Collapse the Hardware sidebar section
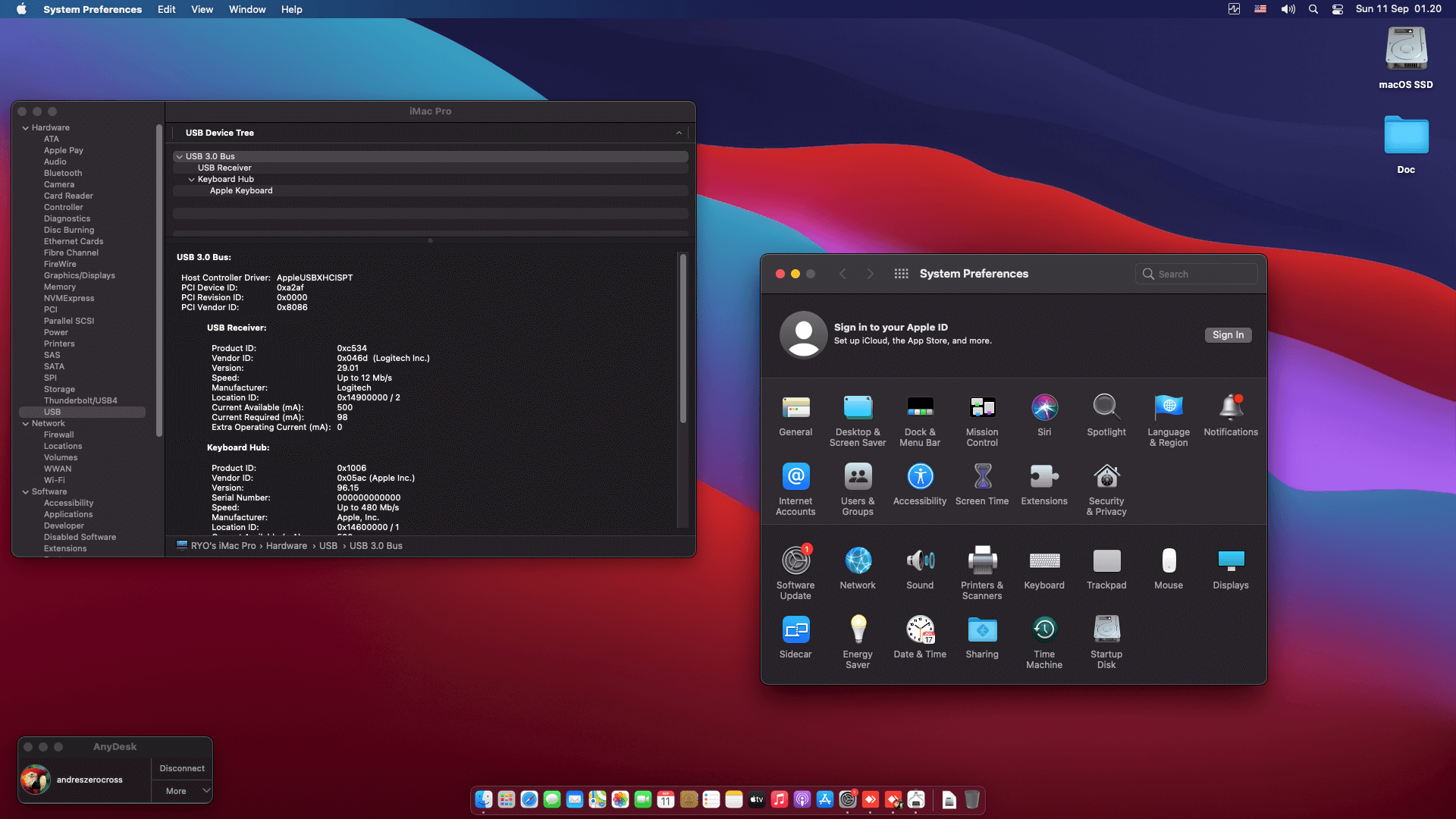The height and width of the screenshot is (819, 1456). 26,128
